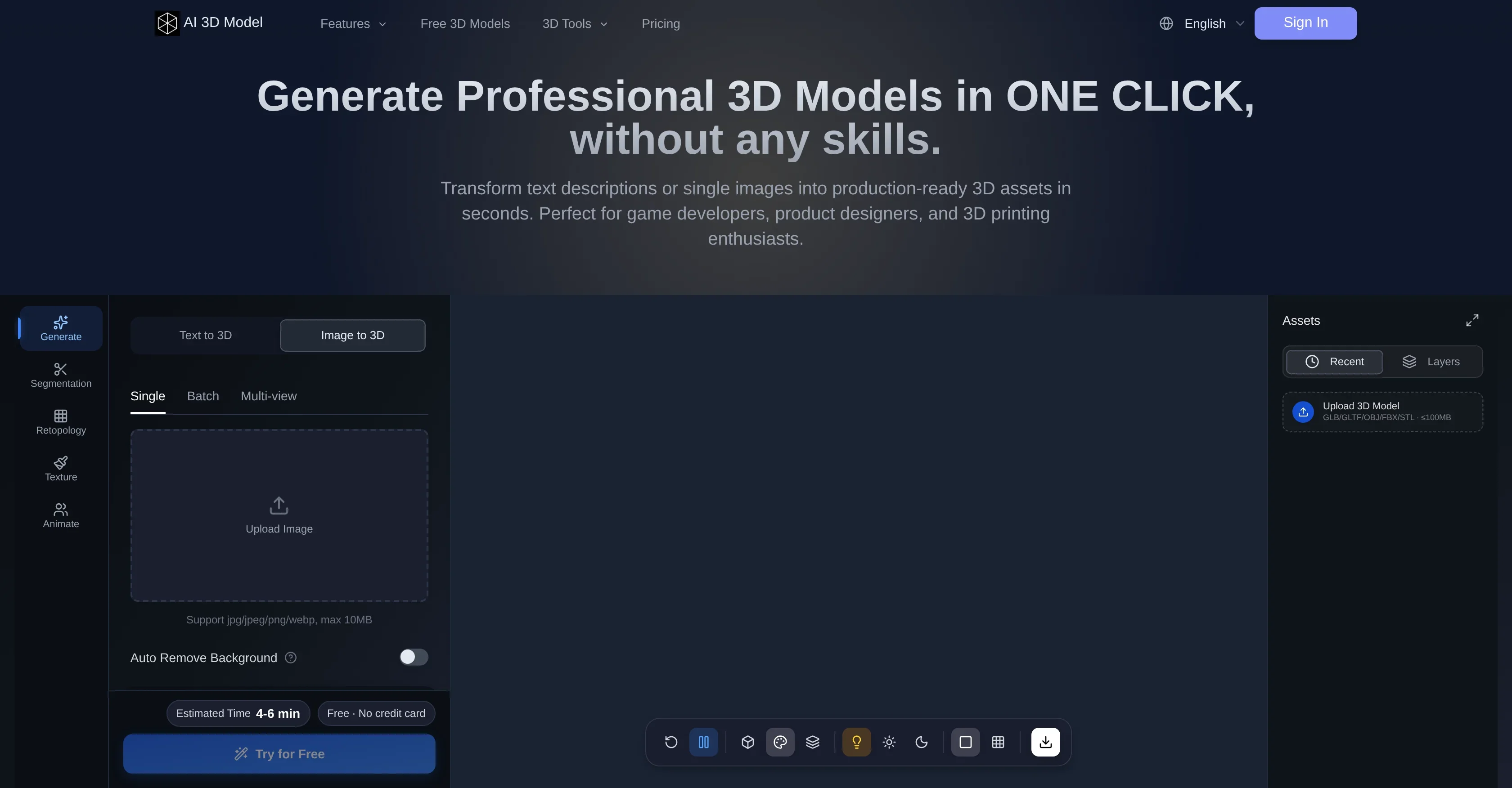
Task: Open the Animate tool
Action: (61, 516)
